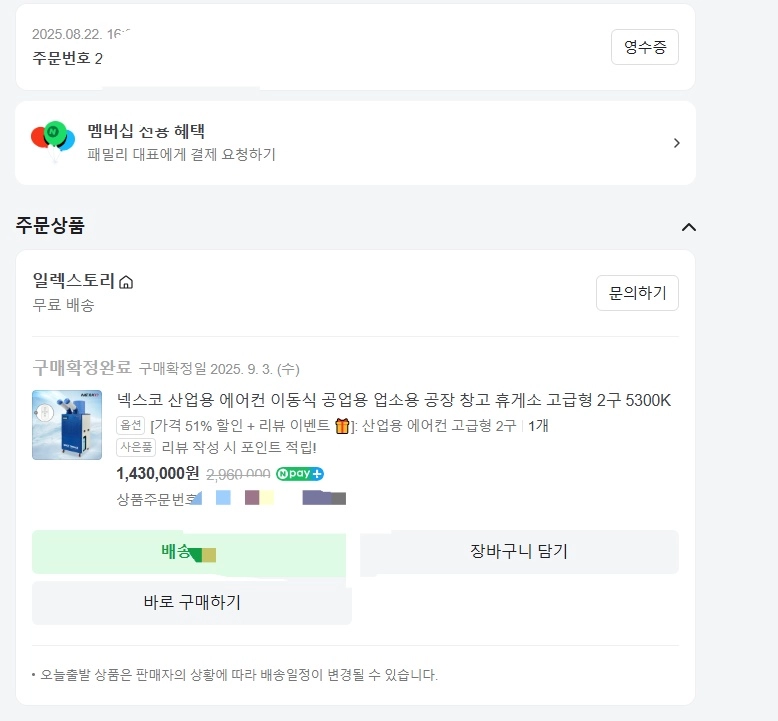This screenshot has width=778, height=721.
Task: Visit the 일렉스토리 seller name
Action: 74,281
